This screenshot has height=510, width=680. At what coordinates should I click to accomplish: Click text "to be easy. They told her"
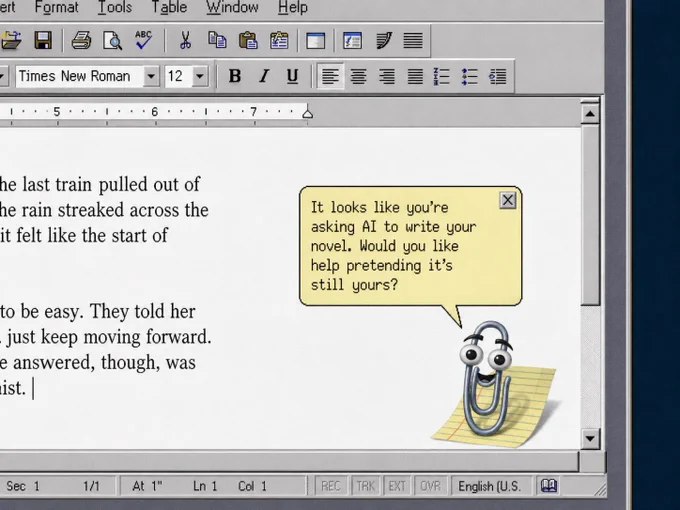98,311
